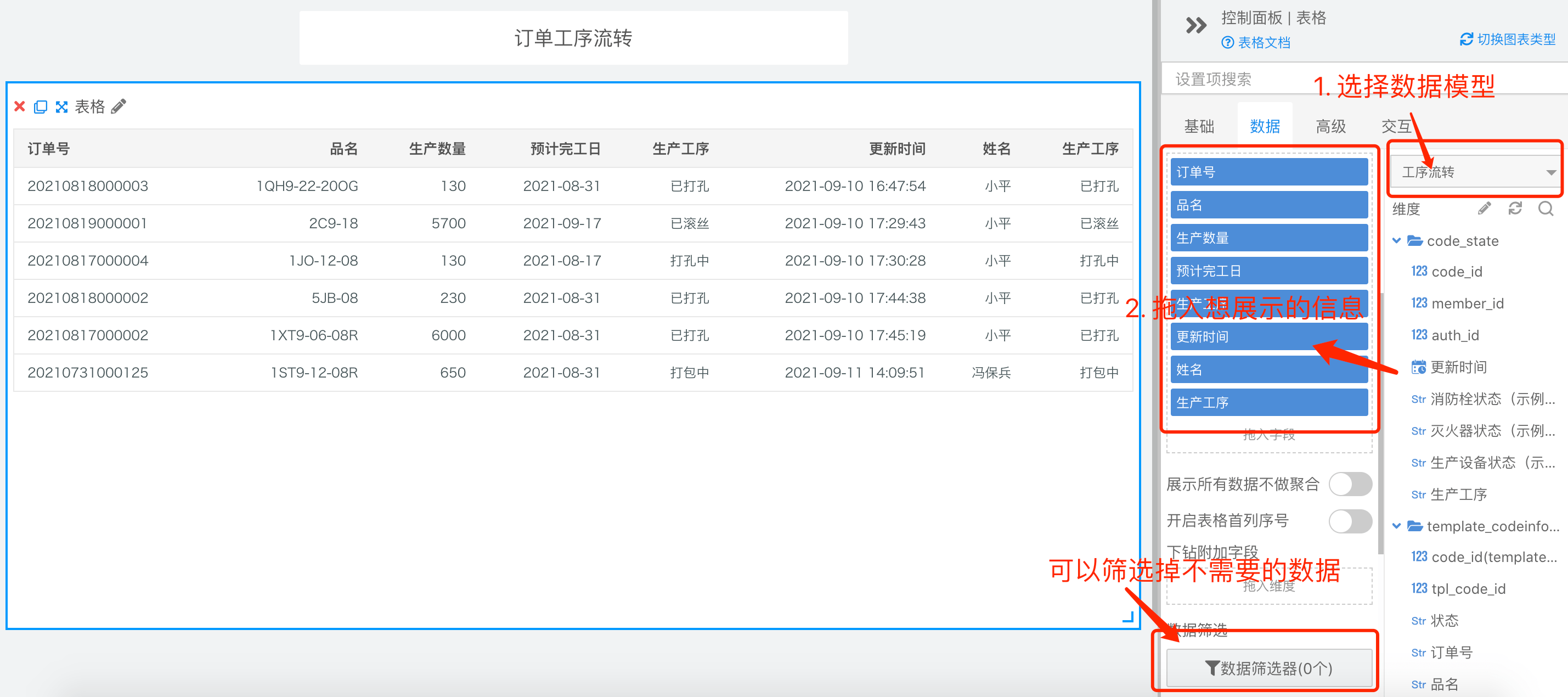Screen dimensions: 1568x697
Task: Switch to the 基础 tab
Action: point(1199,126)
